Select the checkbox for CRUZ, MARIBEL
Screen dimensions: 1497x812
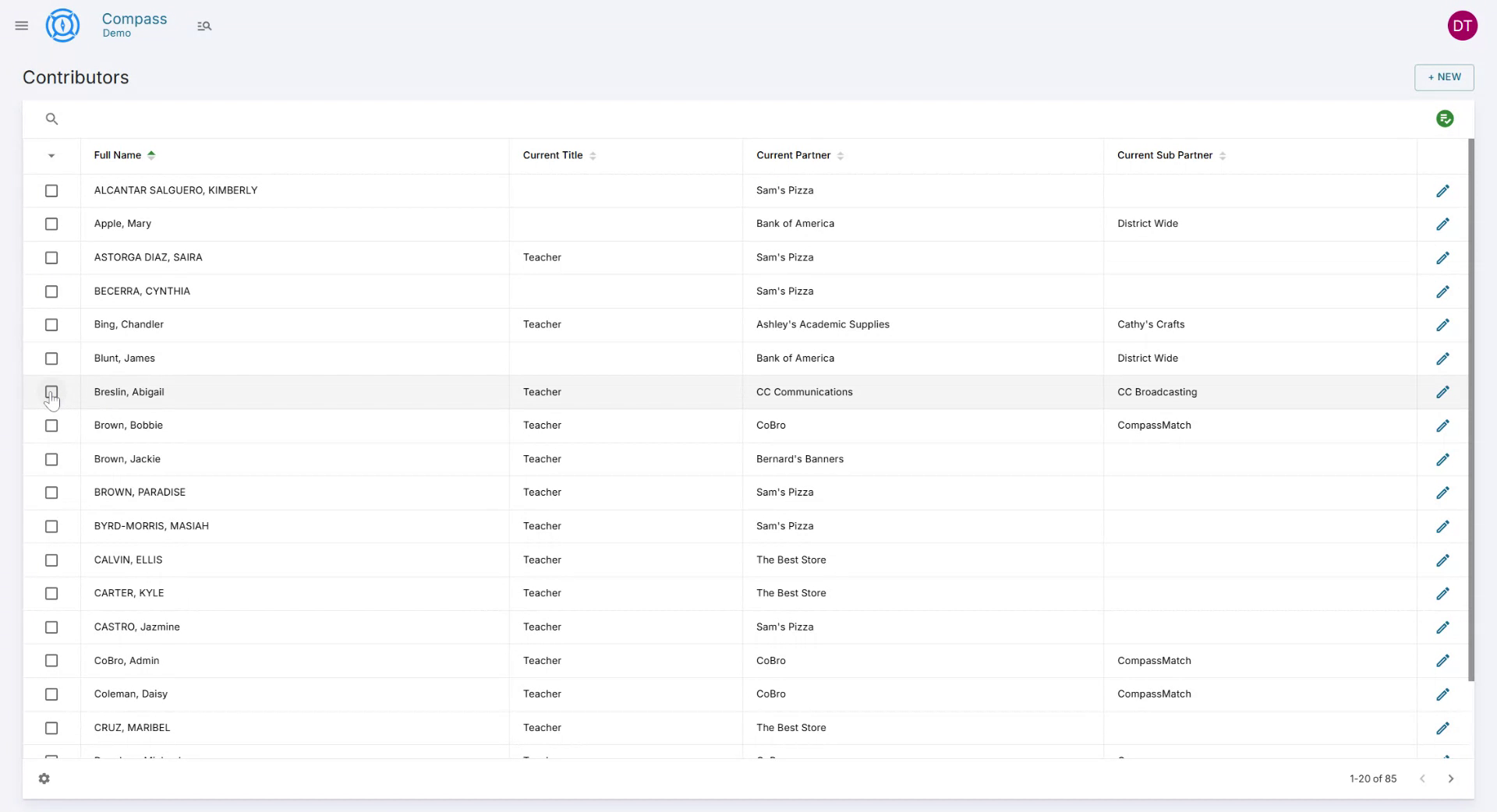click(x=51, y=728)
